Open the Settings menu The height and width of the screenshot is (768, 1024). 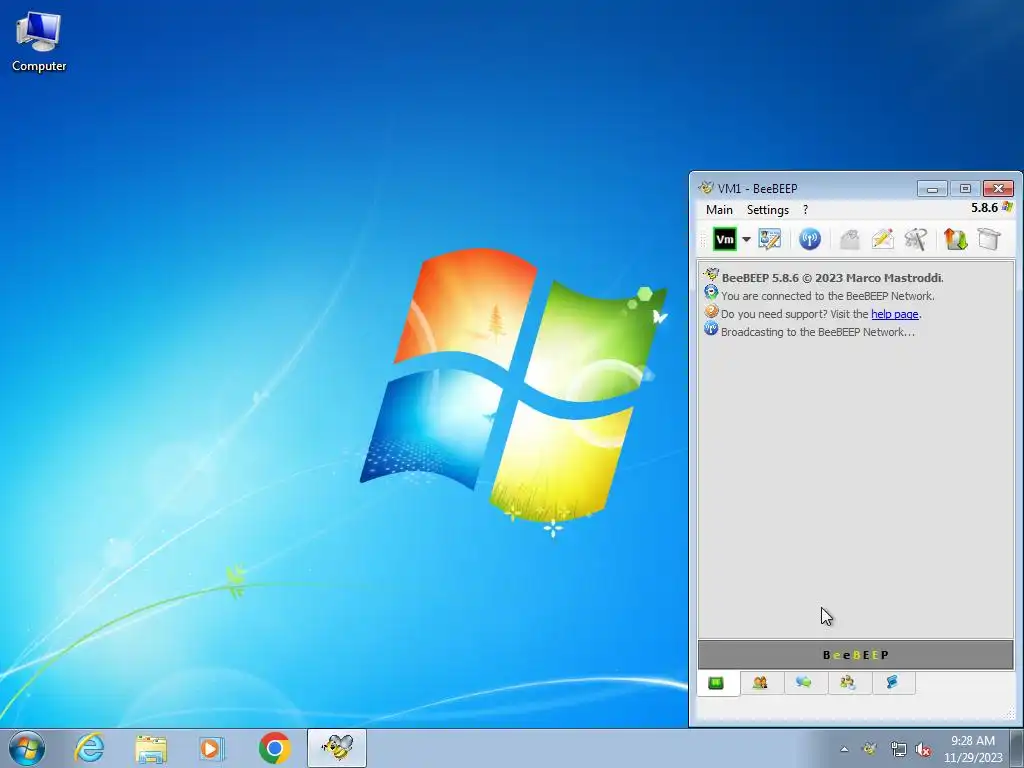[767, 210]
